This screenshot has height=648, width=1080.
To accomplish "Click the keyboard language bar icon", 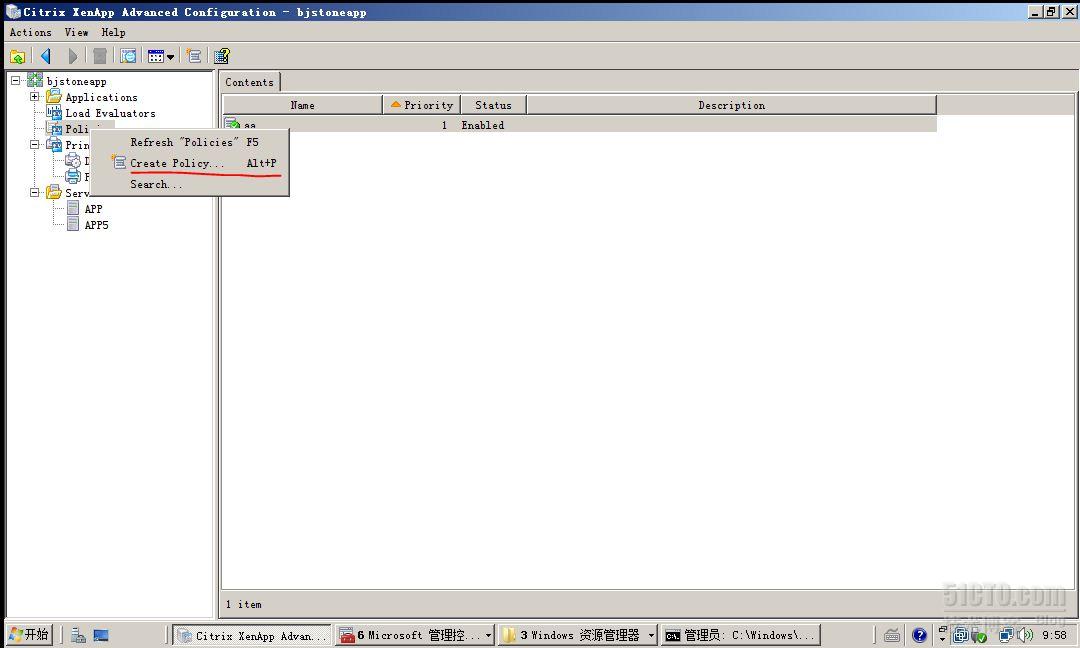I will (892, 635).
